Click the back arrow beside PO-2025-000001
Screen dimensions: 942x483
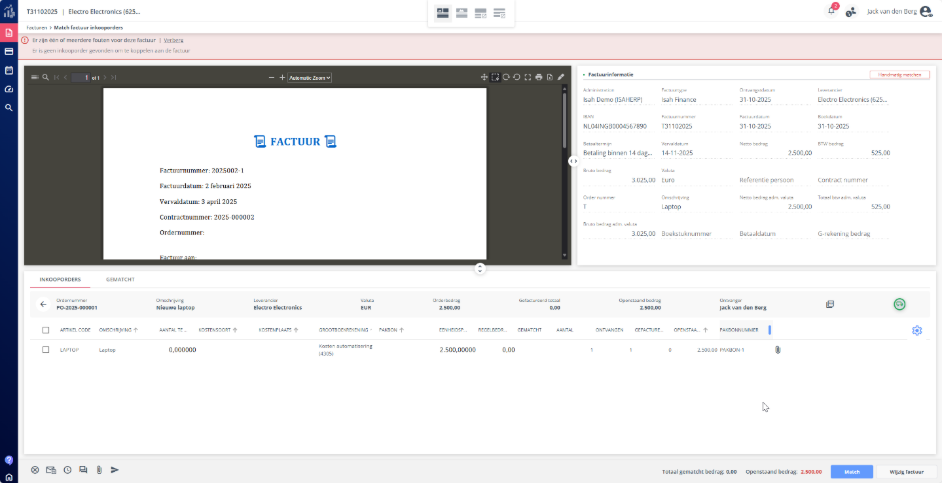[x=43, y=304]
